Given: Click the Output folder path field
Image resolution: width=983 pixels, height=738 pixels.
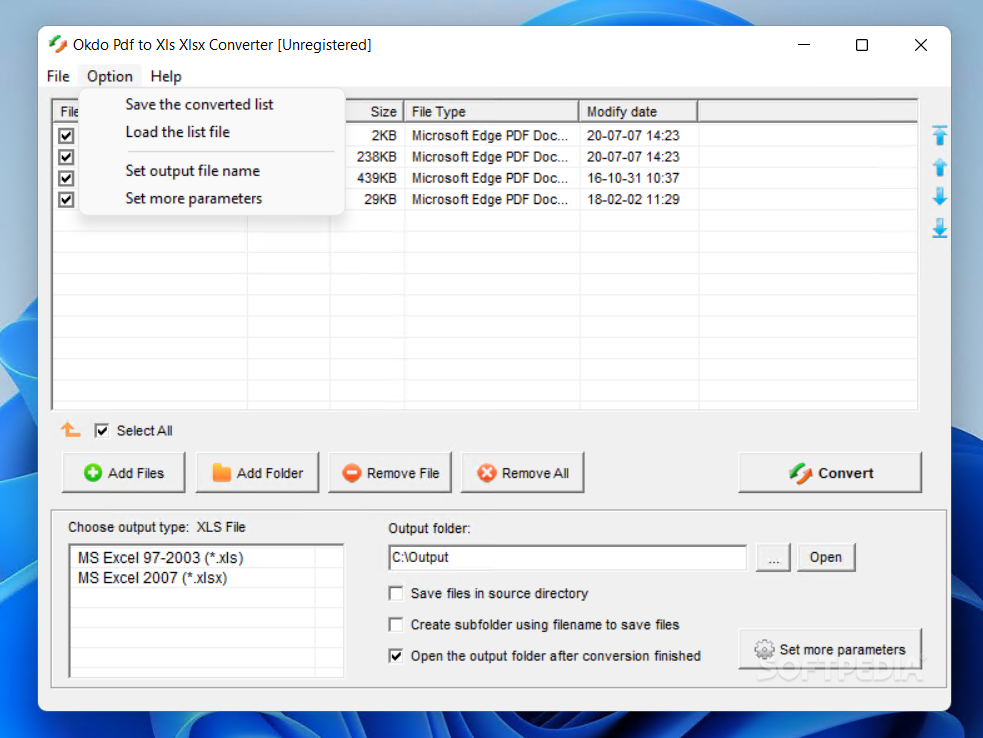Looking at the screenshot, I should coord(567,557).
